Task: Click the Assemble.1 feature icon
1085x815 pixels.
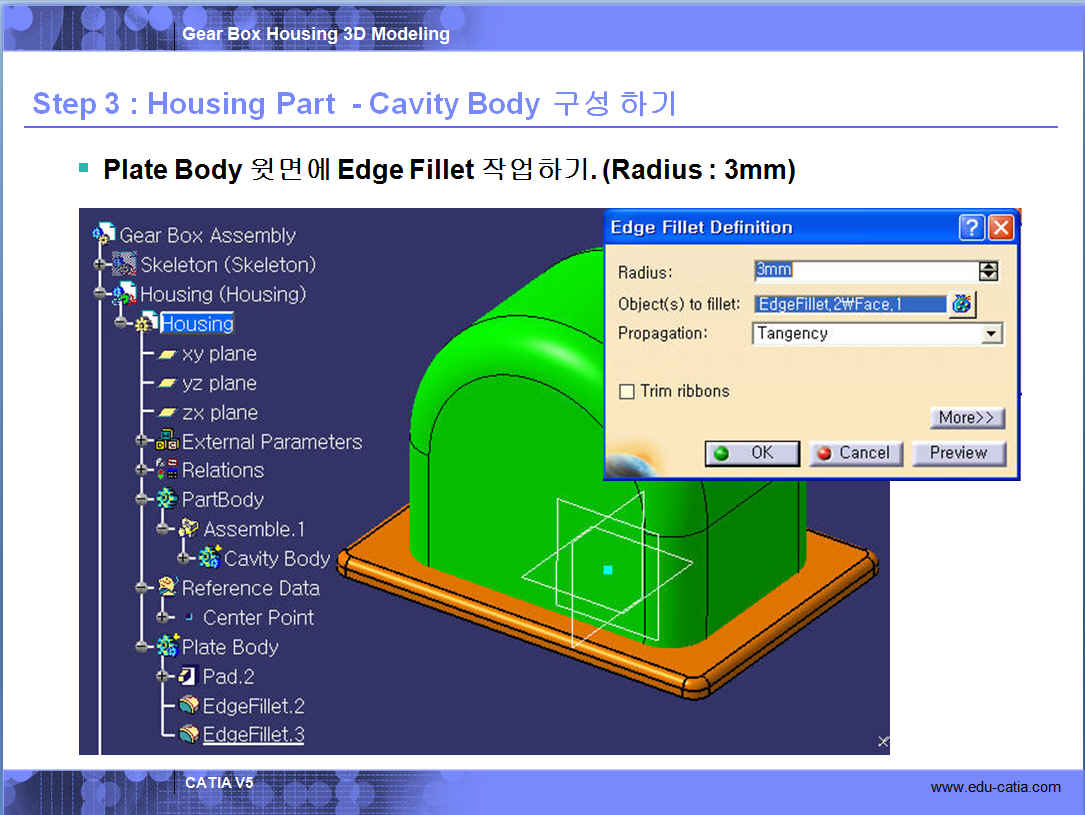Action: point(189,529)
